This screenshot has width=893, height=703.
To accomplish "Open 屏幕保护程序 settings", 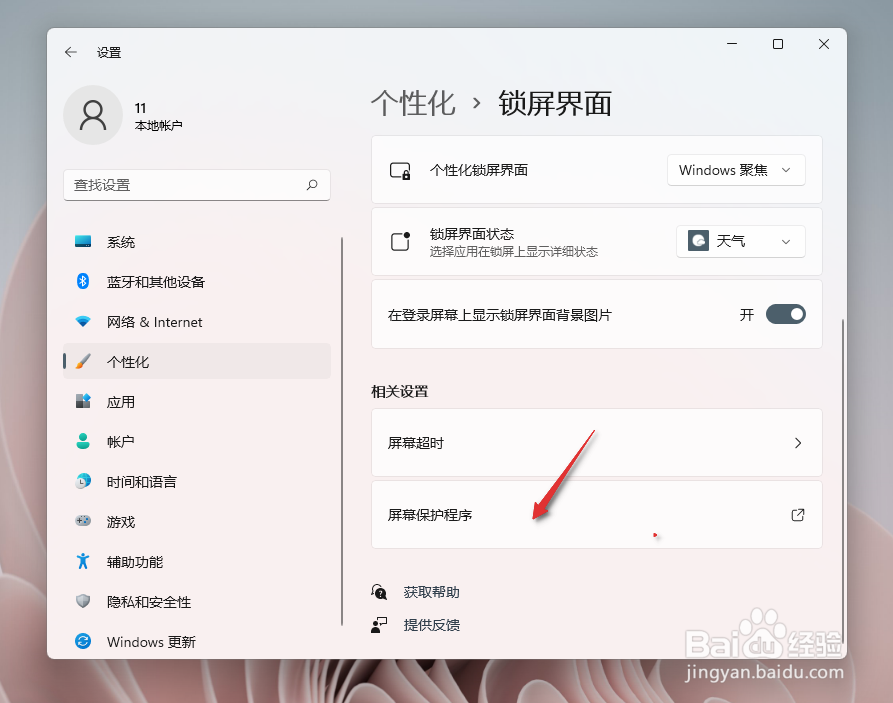I will pos(597,514).
